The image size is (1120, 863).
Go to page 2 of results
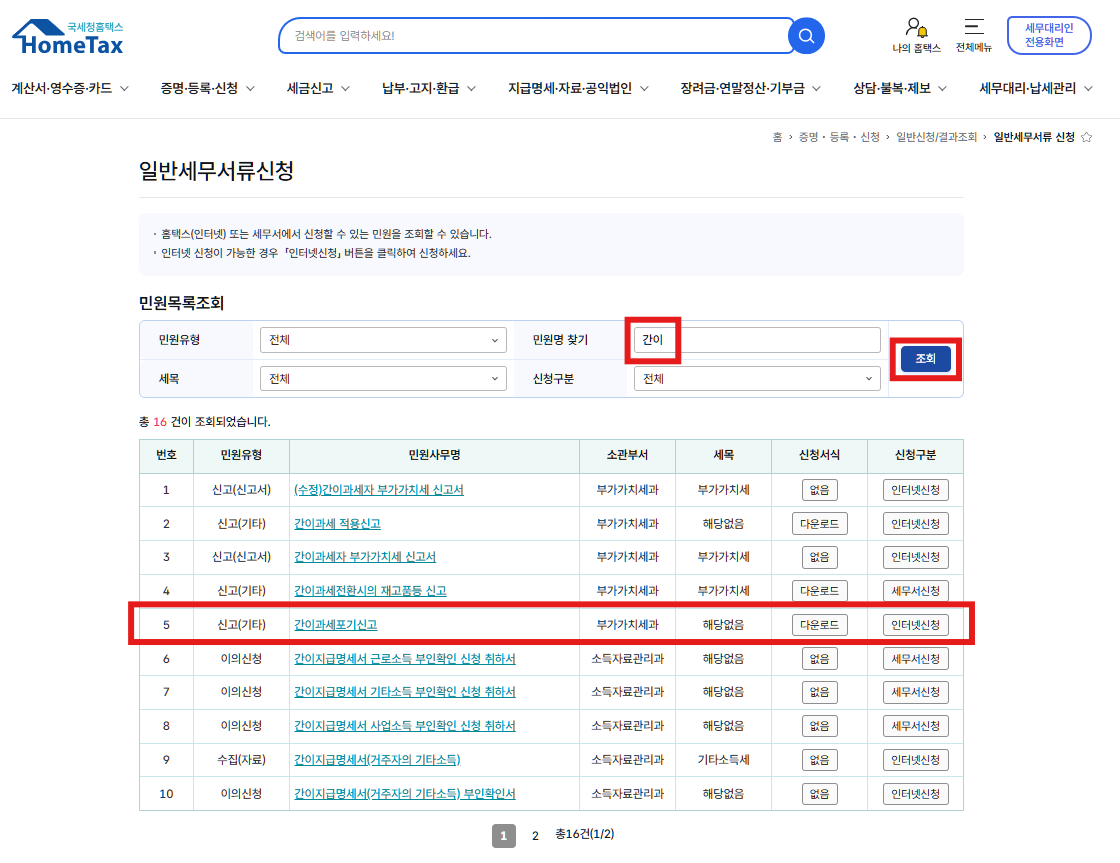click(535, 836)
